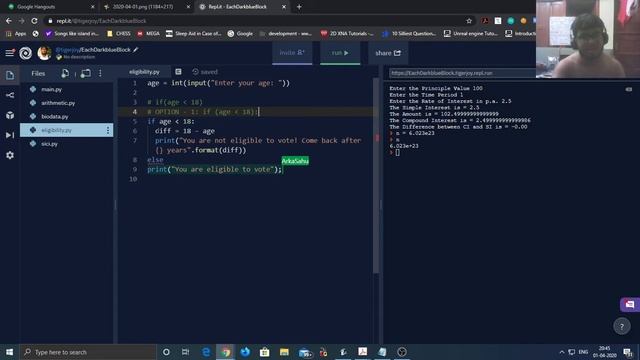Open the CHESS bookmark folder
This screenshot has height=360, width=640.
pyautogui.click(x=118, y=33)
